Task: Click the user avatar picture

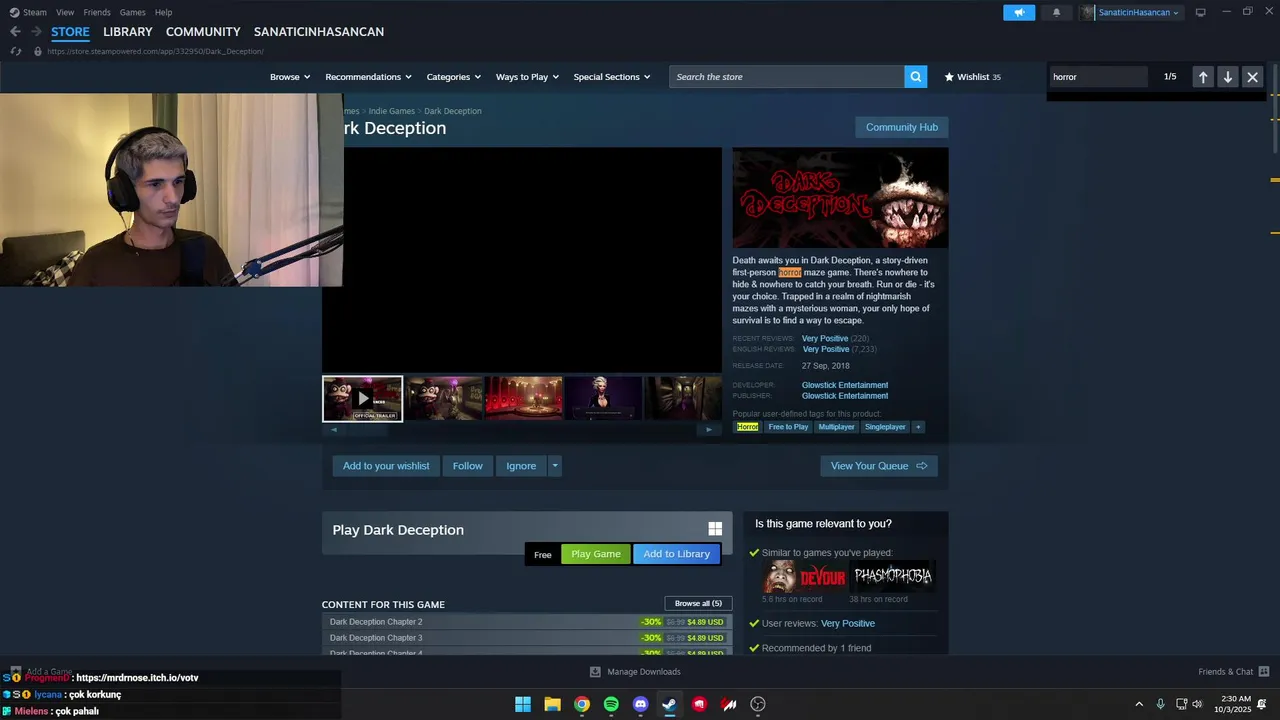Action: tap(1087, 12)
